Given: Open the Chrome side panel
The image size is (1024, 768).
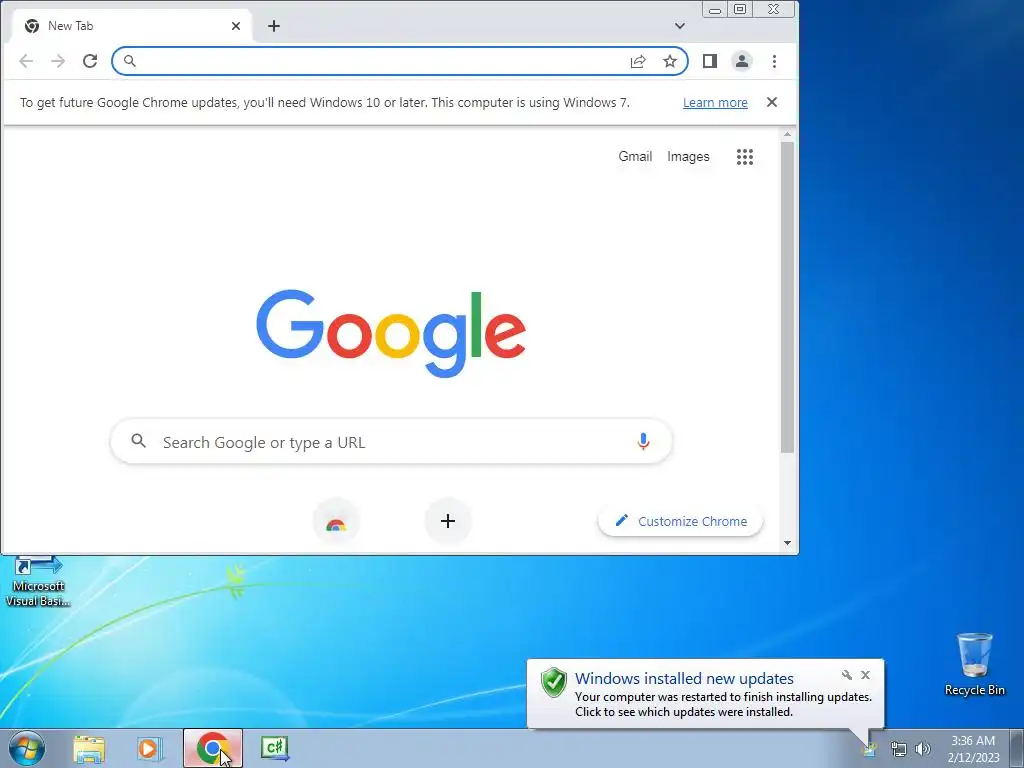Looking at the screenshot, I should [710, 61].
